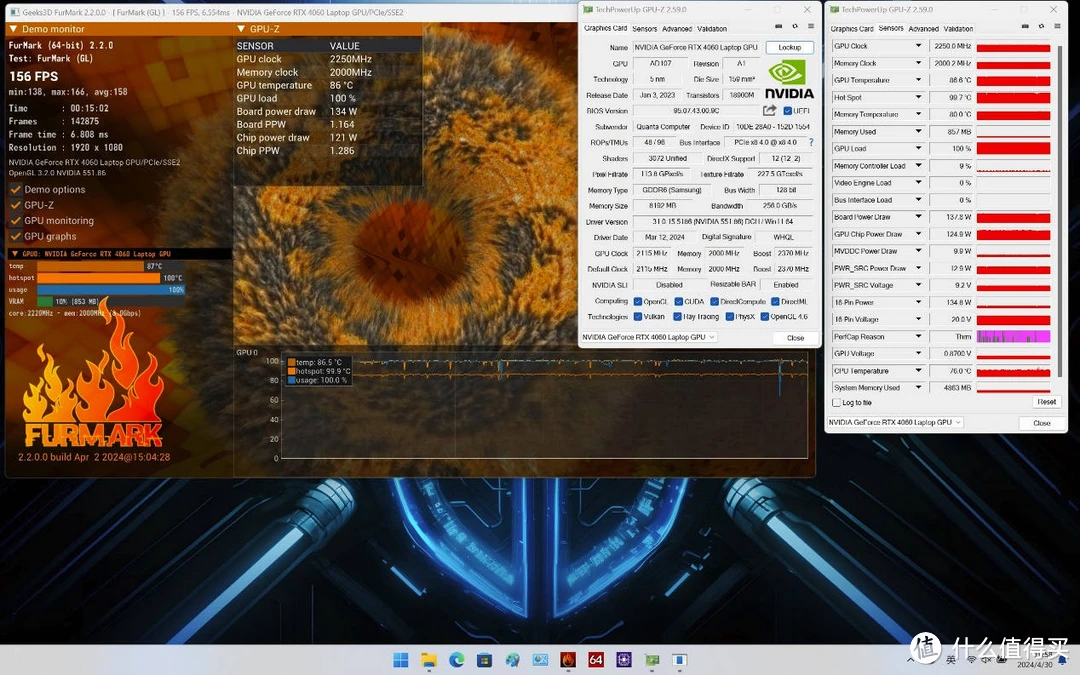
Task: Open the GPU Temperature sensor dropdown arrow
Action: pyautogui.click(x=918, y=80)
